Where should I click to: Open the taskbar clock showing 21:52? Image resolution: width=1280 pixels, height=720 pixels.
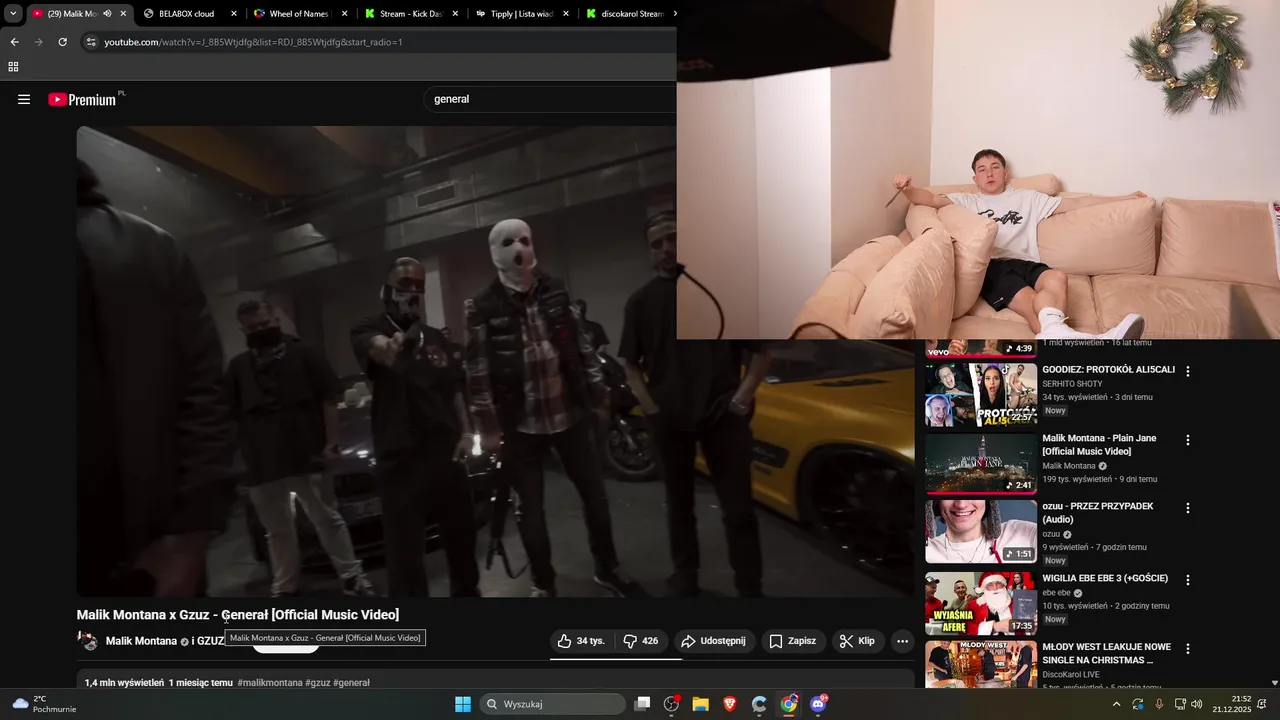[1232, 704]
